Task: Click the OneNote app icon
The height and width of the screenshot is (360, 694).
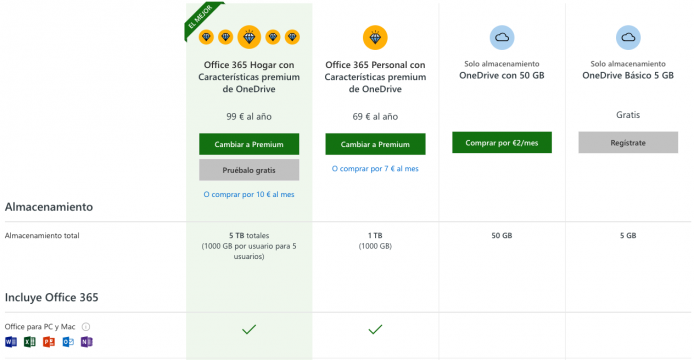Action: coord(87,342)
